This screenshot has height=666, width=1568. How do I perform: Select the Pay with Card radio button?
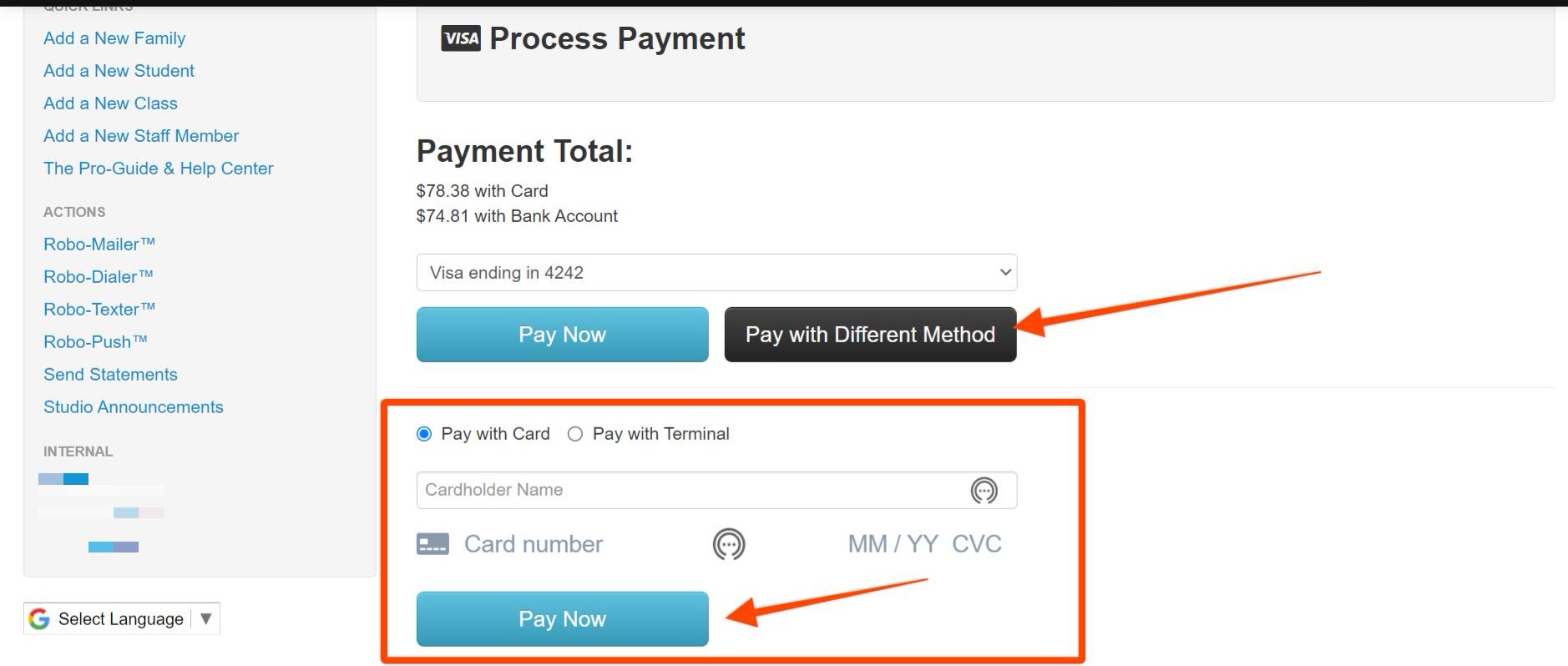pyautogui.click(x=424, y=434)
